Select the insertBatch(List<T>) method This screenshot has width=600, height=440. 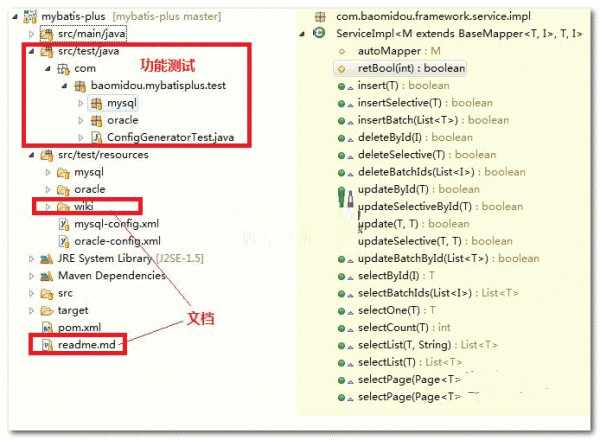point(418,120)
